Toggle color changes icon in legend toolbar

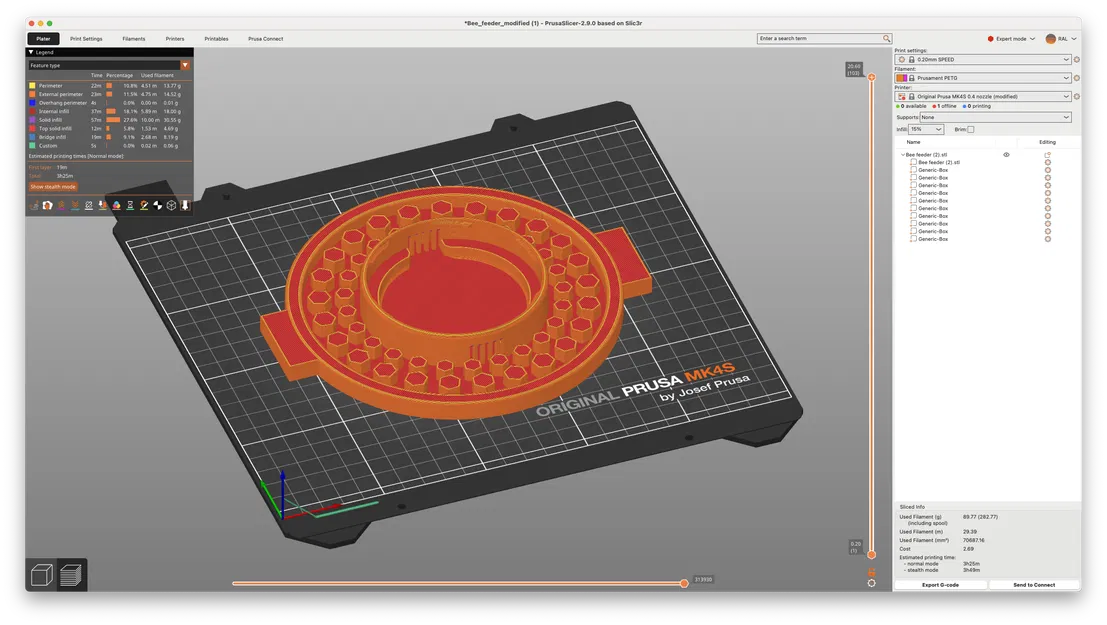click(x=116, y=206)
